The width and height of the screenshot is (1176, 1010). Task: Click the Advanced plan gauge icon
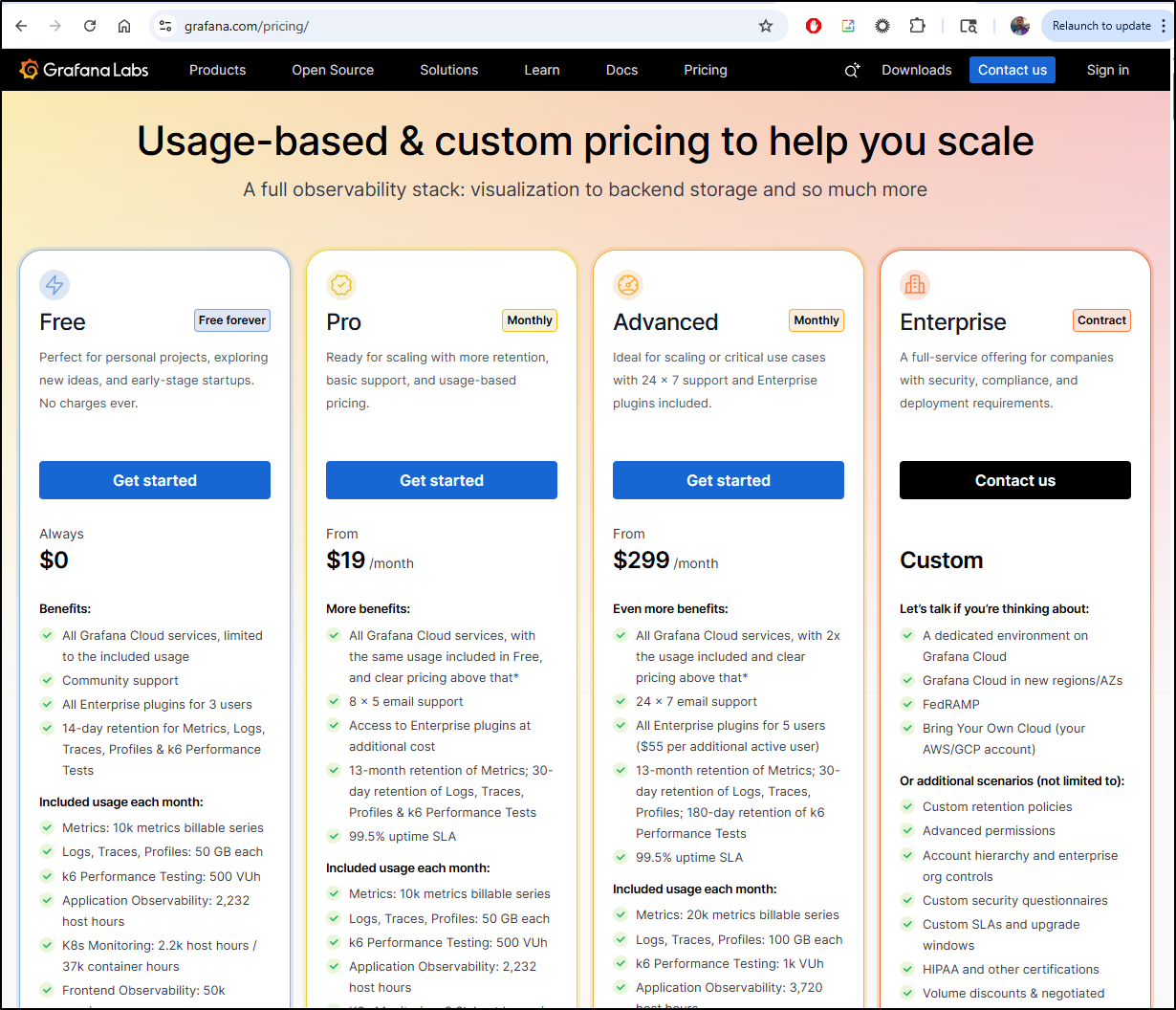(628, 284)
